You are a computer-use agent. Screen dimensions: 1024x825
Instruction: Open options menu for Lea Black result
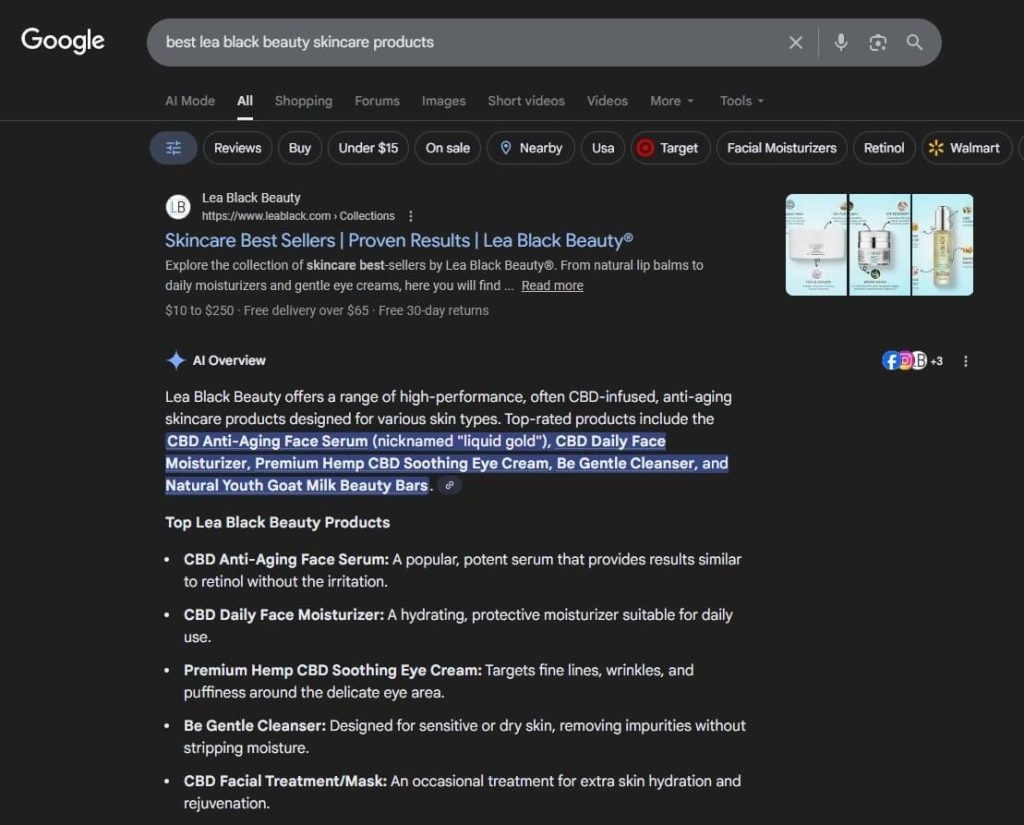click(410, 216)
